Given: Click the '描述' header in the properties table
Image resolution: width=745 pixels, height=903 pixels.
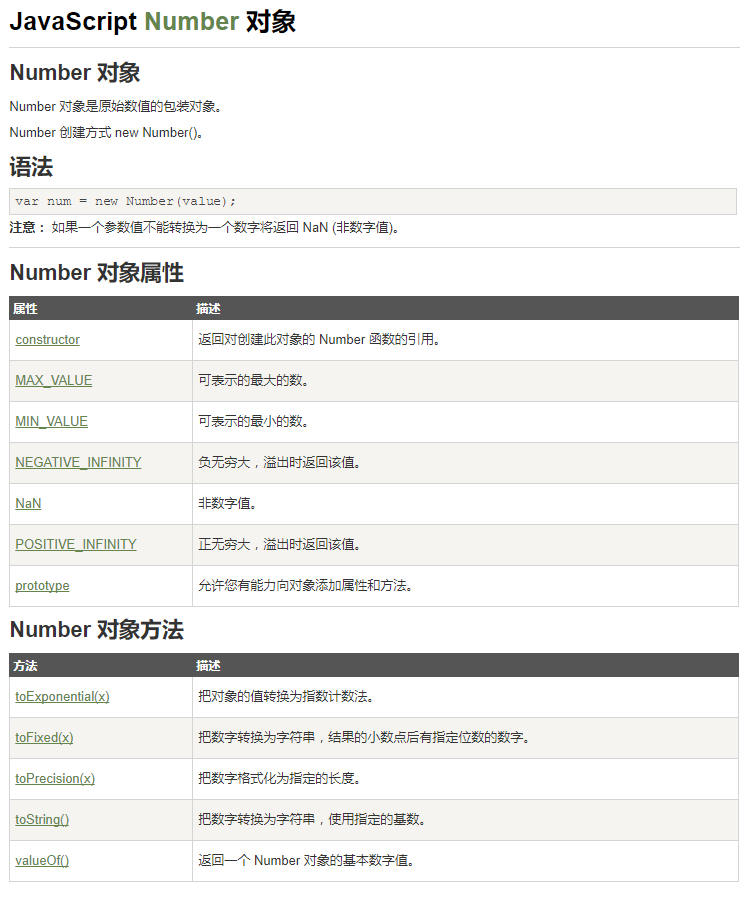Looking at the screenshot, I should [208, 309].
